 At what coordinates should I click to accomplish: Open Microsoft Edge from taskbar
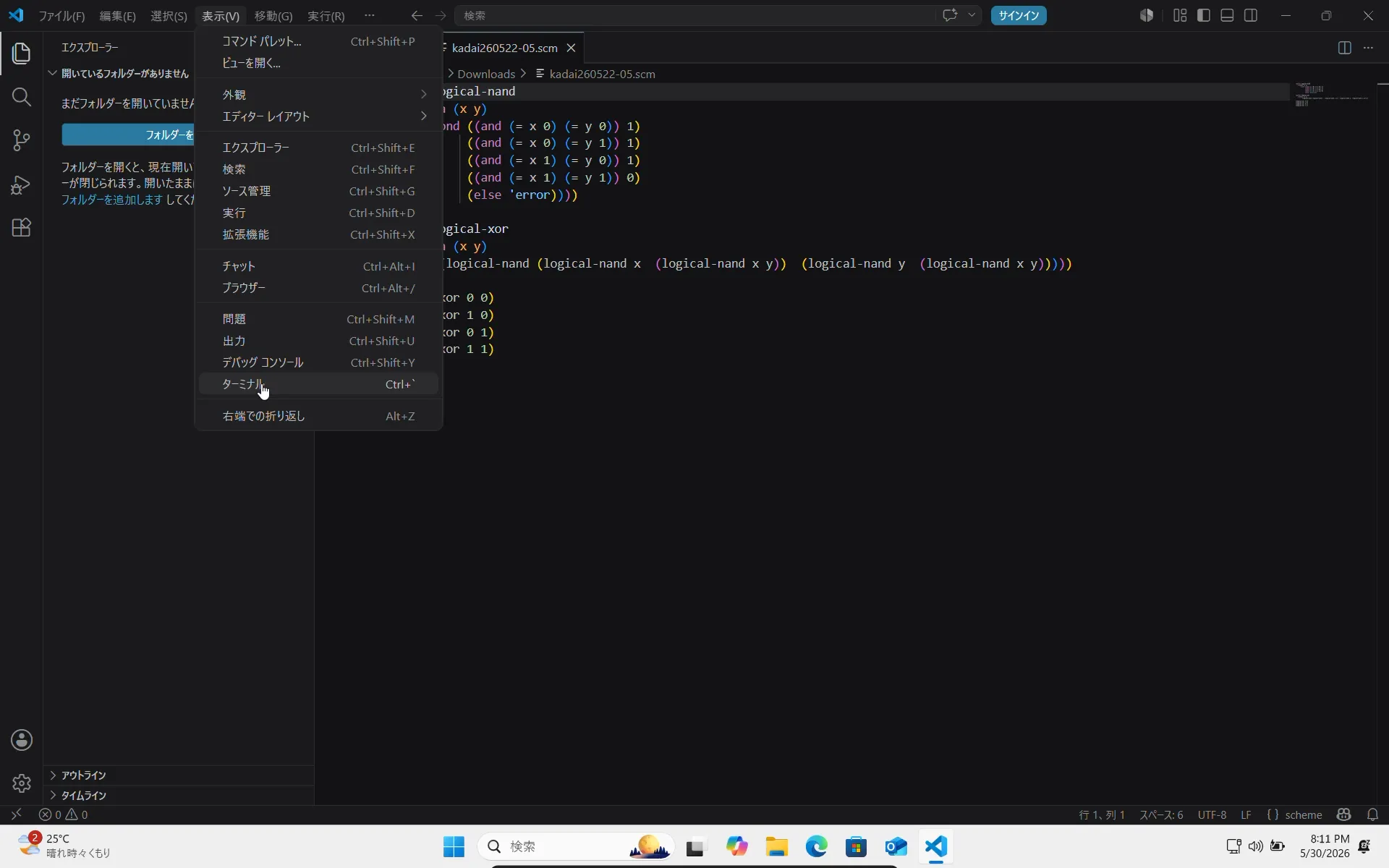[816, 846]
